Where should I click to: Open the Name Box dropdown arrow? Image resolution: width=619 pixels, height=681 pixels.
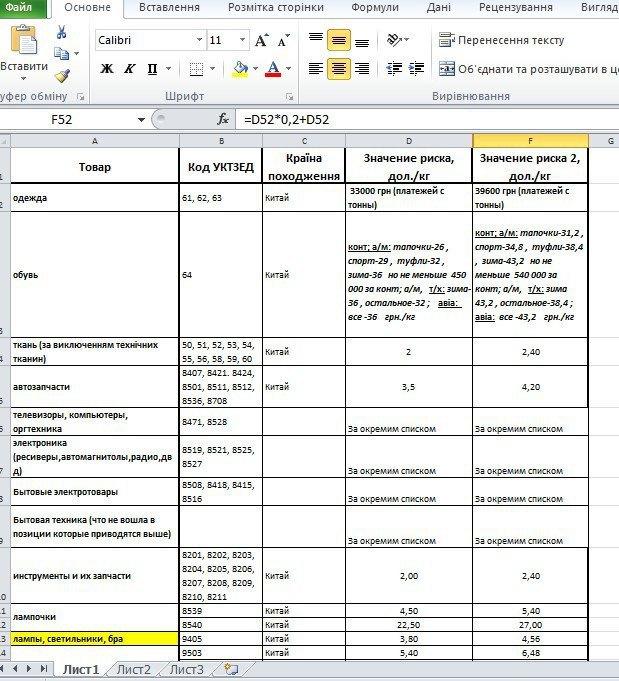(x=141, y=119)
